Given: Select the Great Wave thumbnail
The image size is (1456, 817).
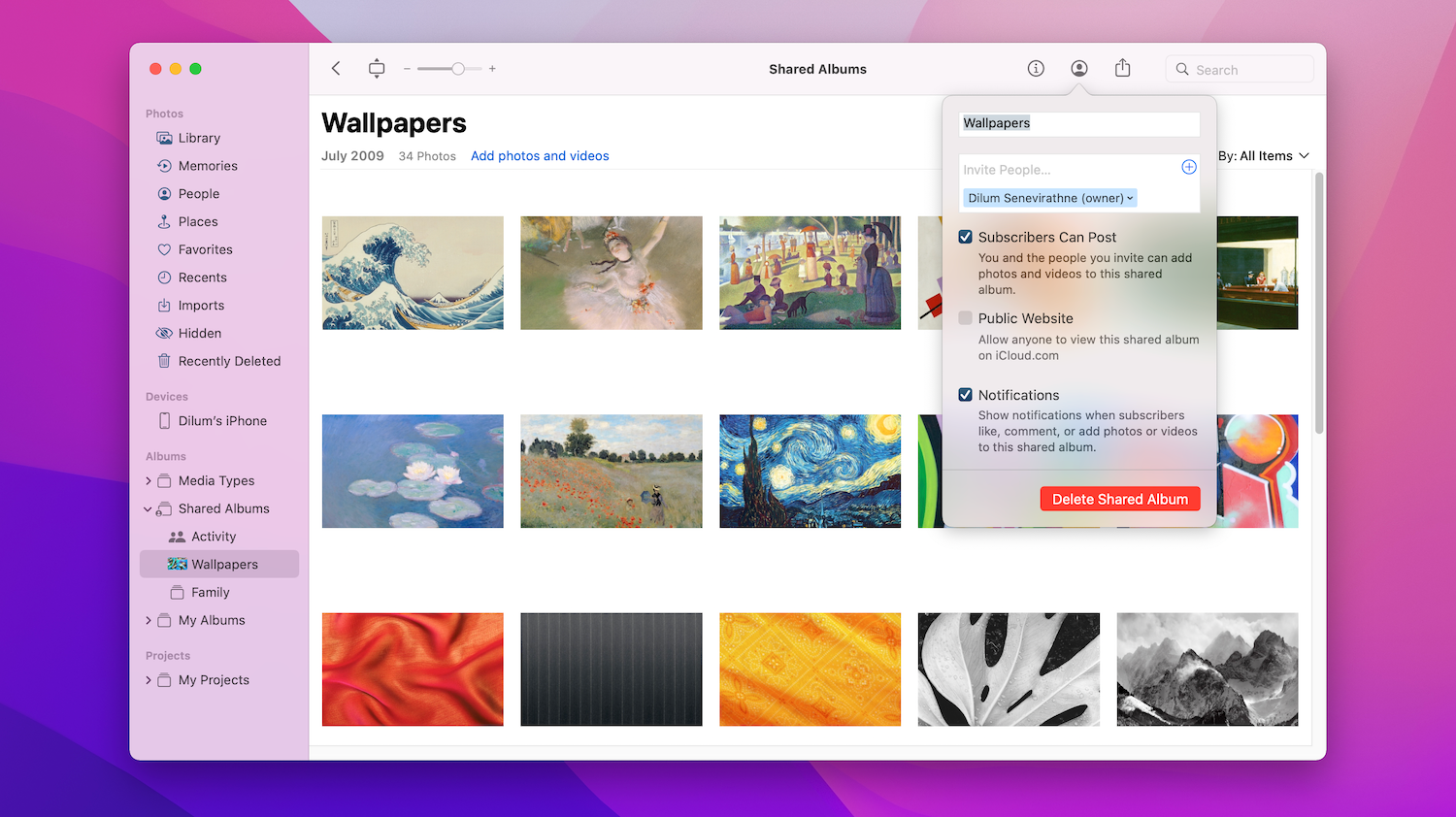Looking at the screenshot, I should (413, 273).
